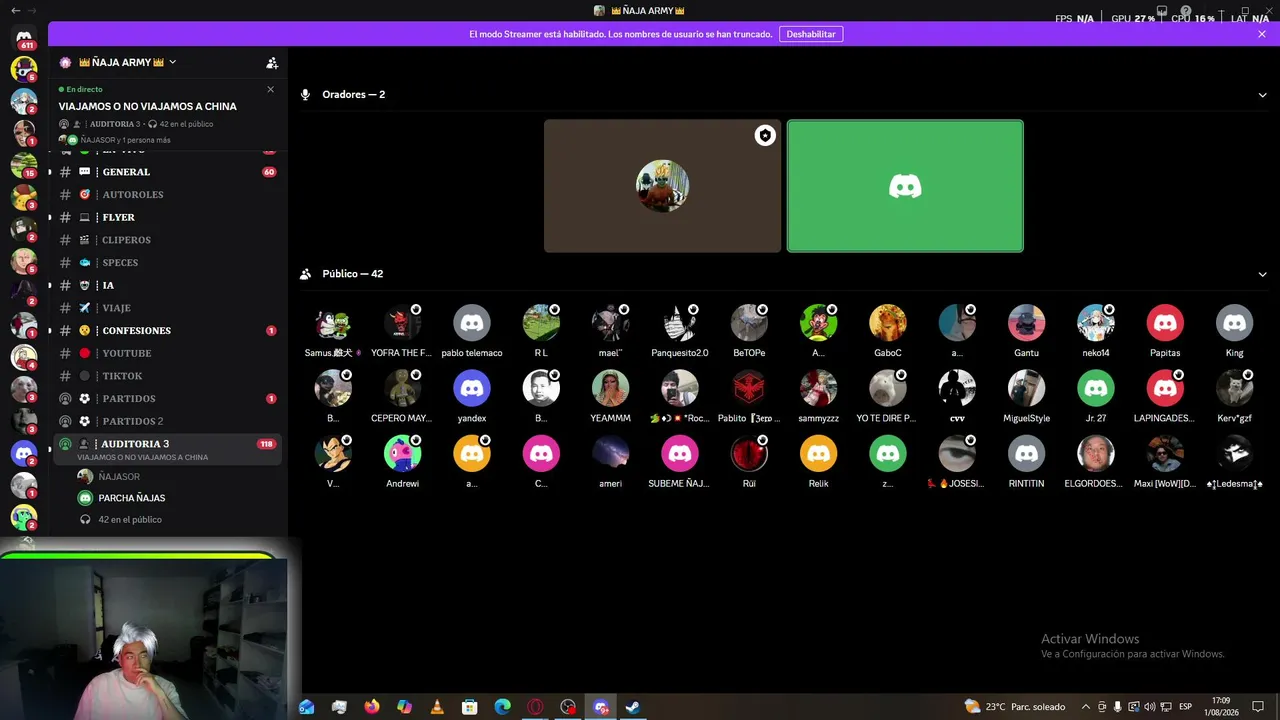Click the moderator badge on first speaker tile
The height and width of the screenshot is (720, 1280).
point(765,136)
